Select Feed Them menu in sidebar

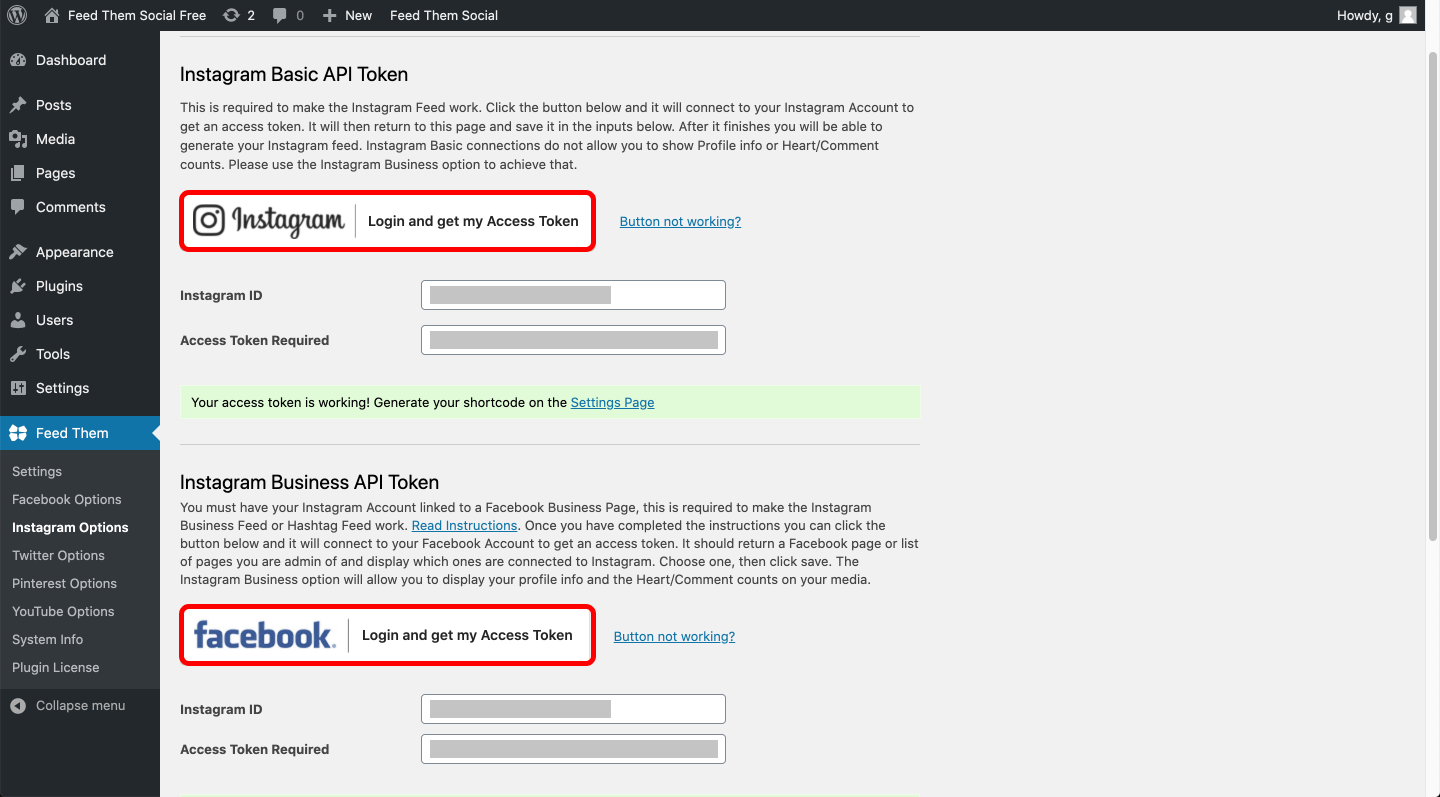(x=80, y=433)
